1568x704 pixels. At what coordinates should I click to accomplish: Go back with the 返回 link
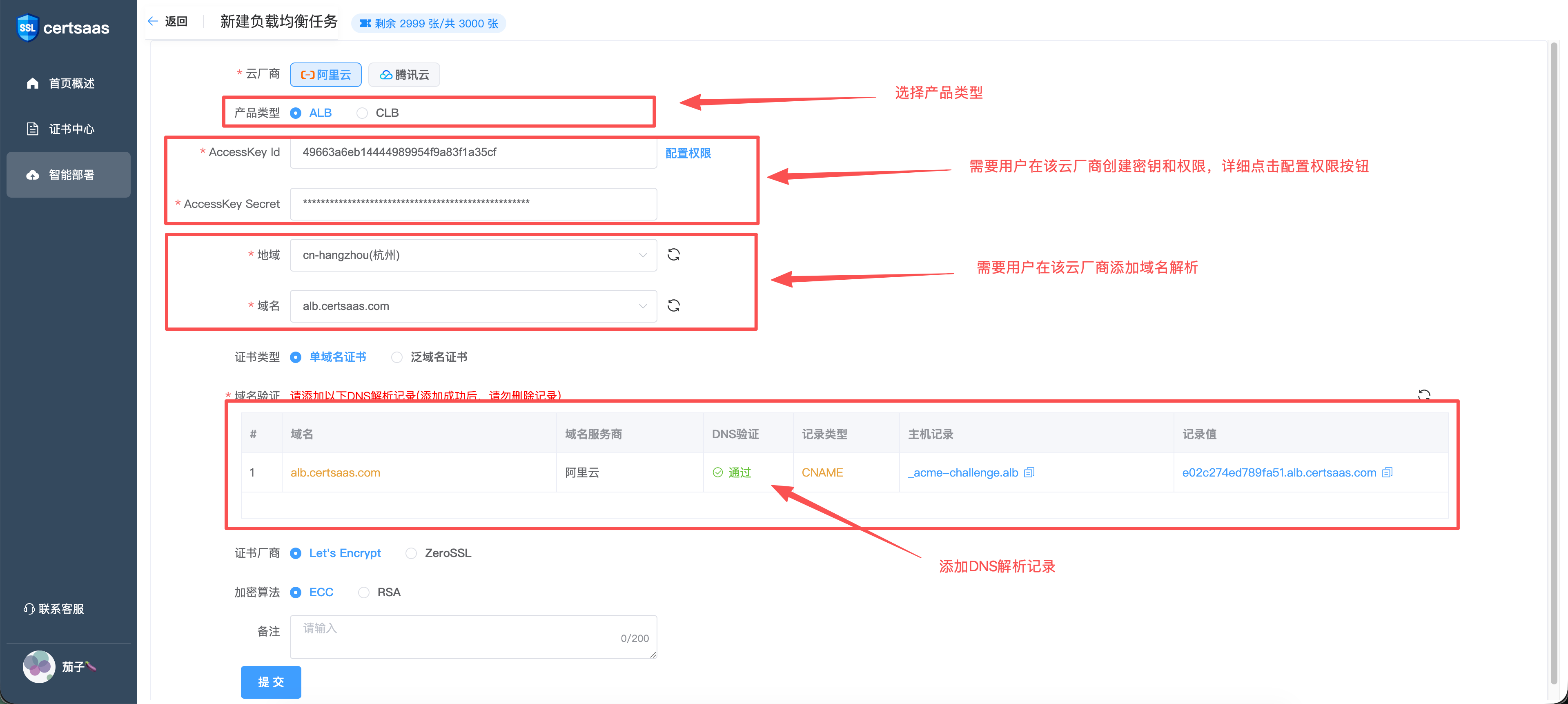pyautogui.click(x=176, y=21)
